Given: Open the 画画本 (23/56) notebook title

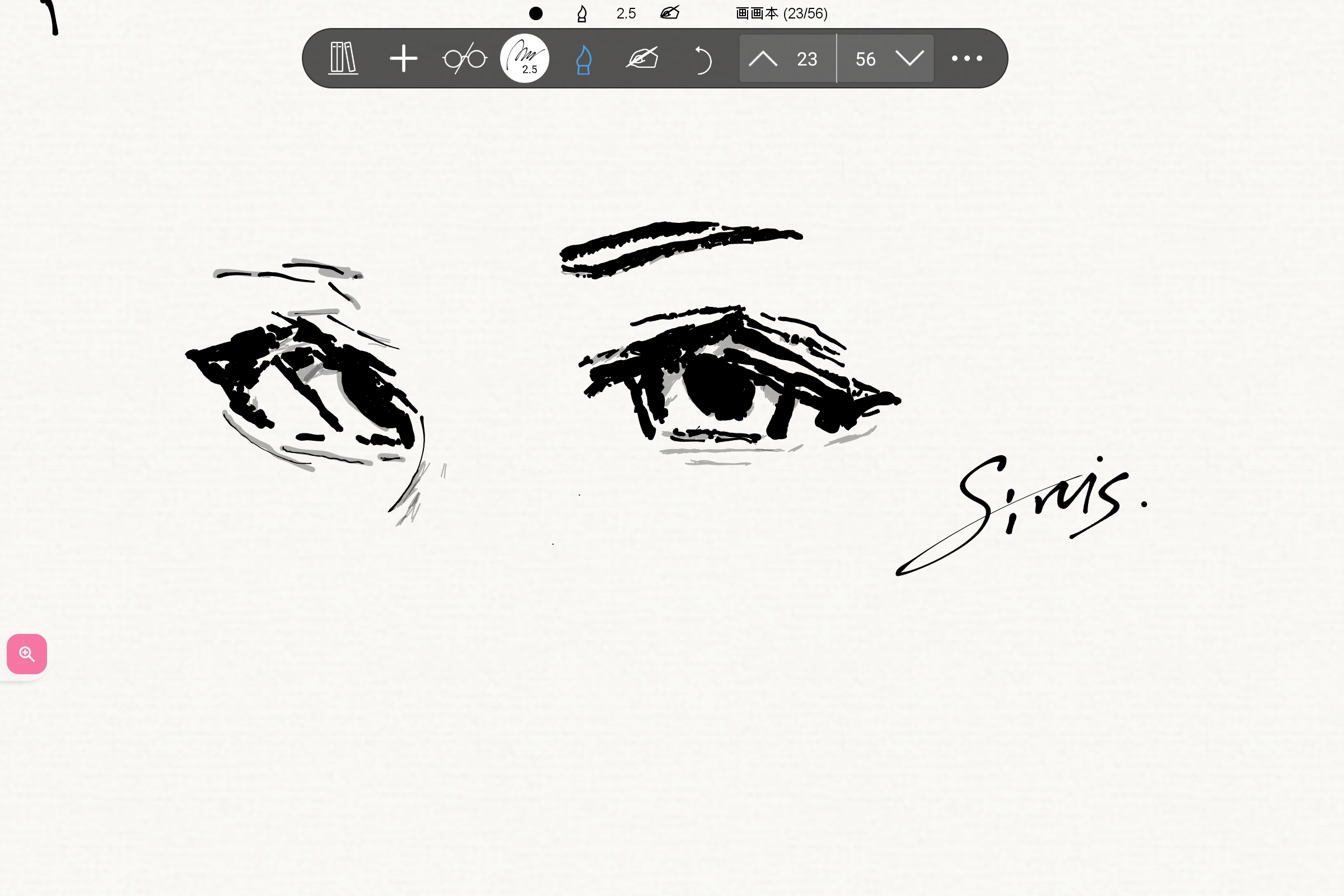Looking at the screenshot, I should 781,13.
